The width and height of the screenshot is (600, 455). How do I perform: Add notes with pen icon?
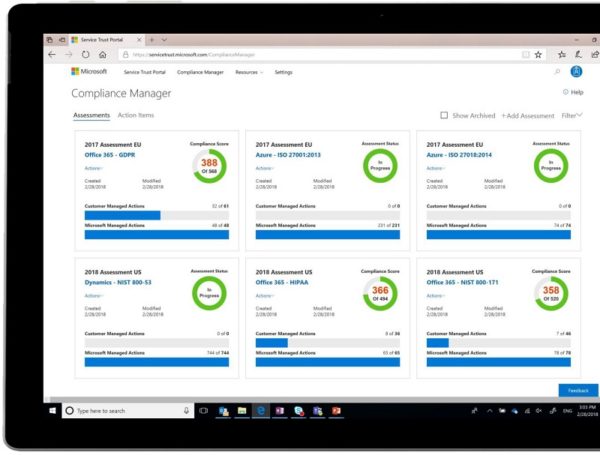pyautogui.click(x=579, y=55)
